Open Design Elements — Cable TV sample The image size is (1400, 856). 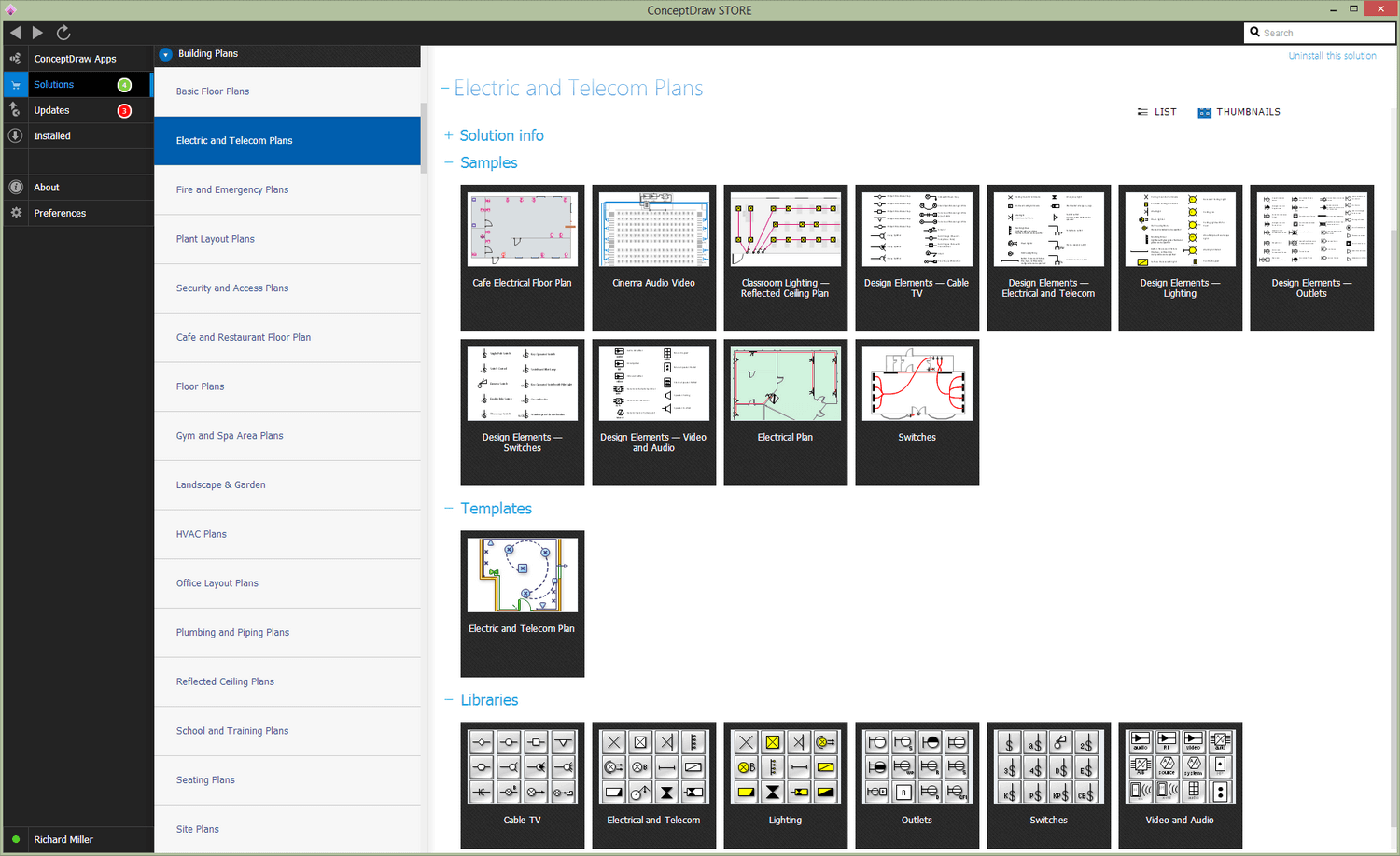tap(917, 258)
